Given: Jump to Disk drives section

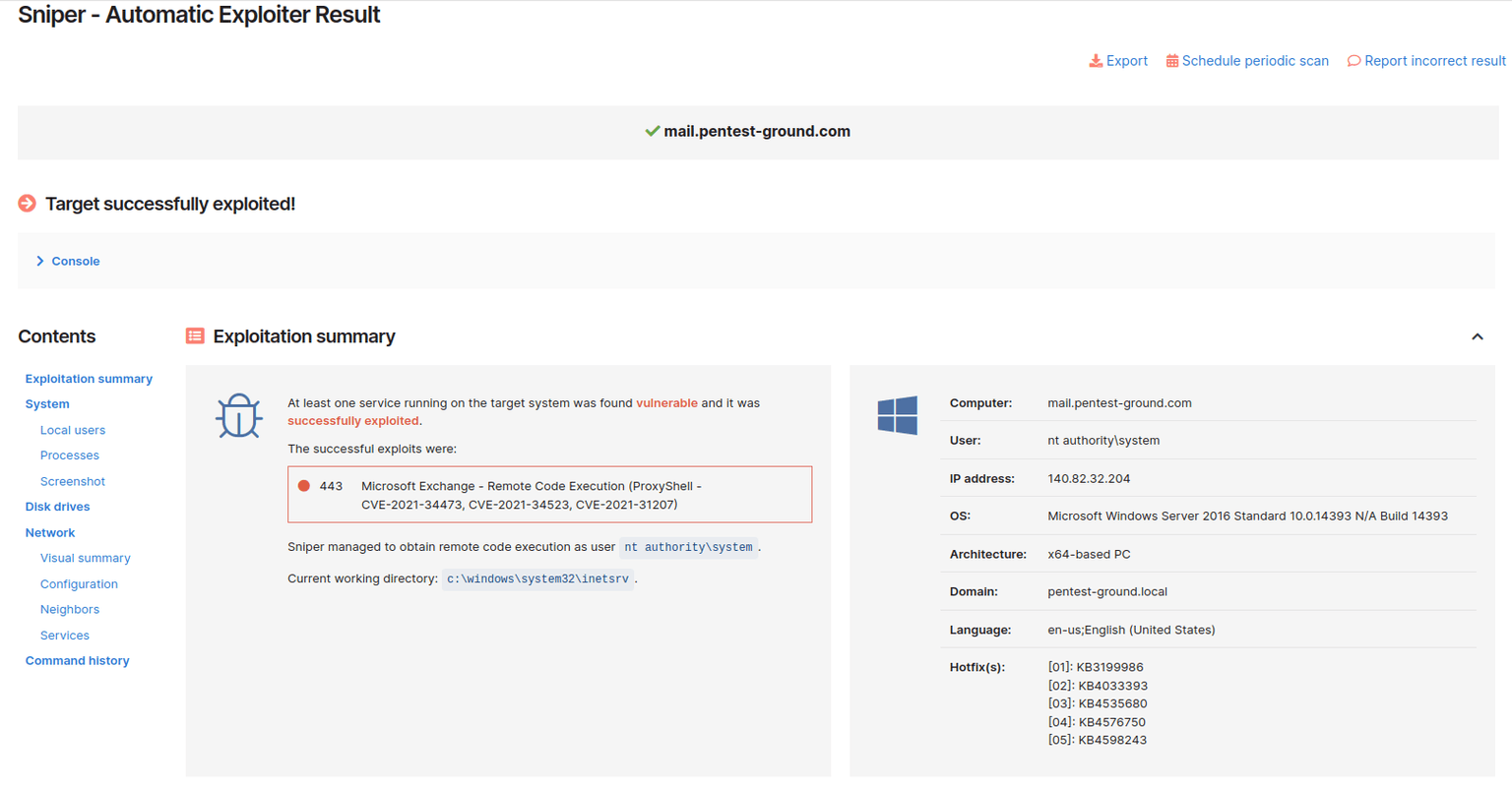Looking at the screenshot, I should (x=57, y=507).
